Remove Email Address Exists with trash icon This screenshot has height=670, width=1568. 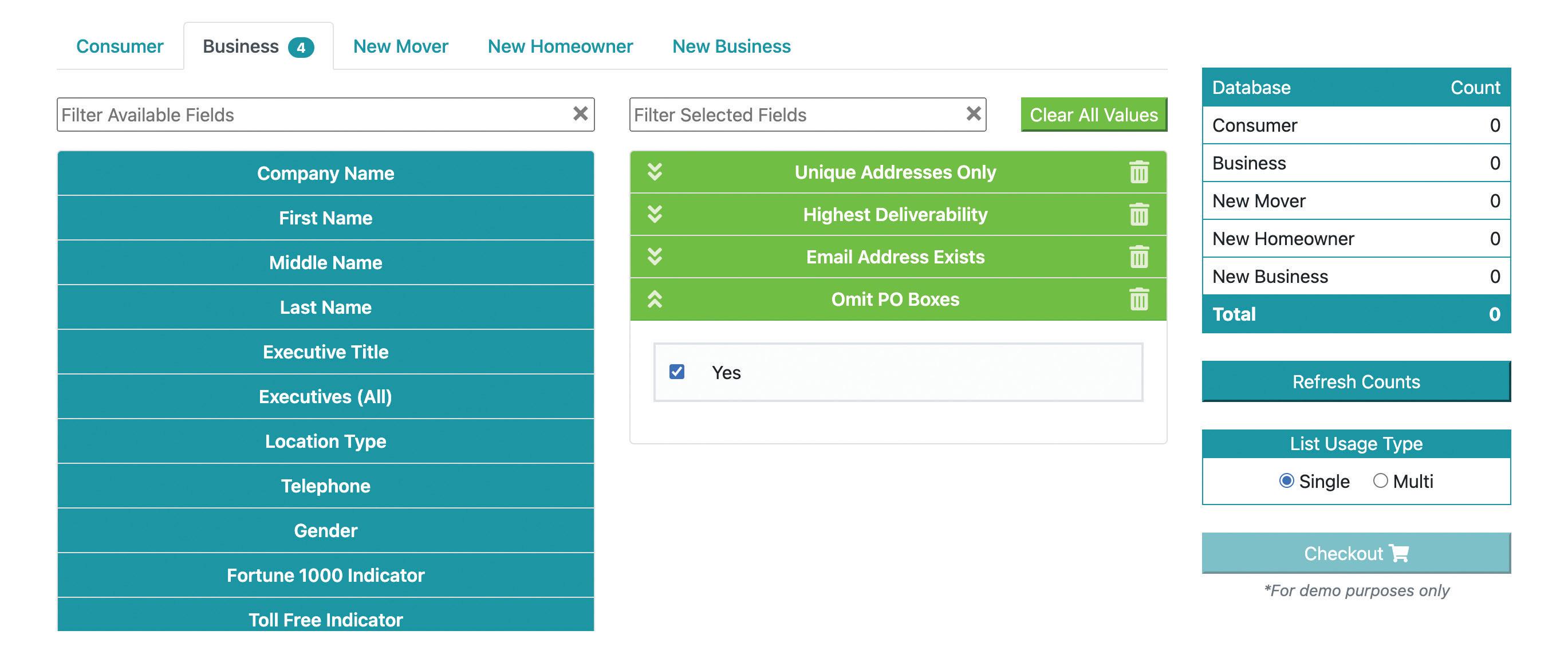(1139, 257)
